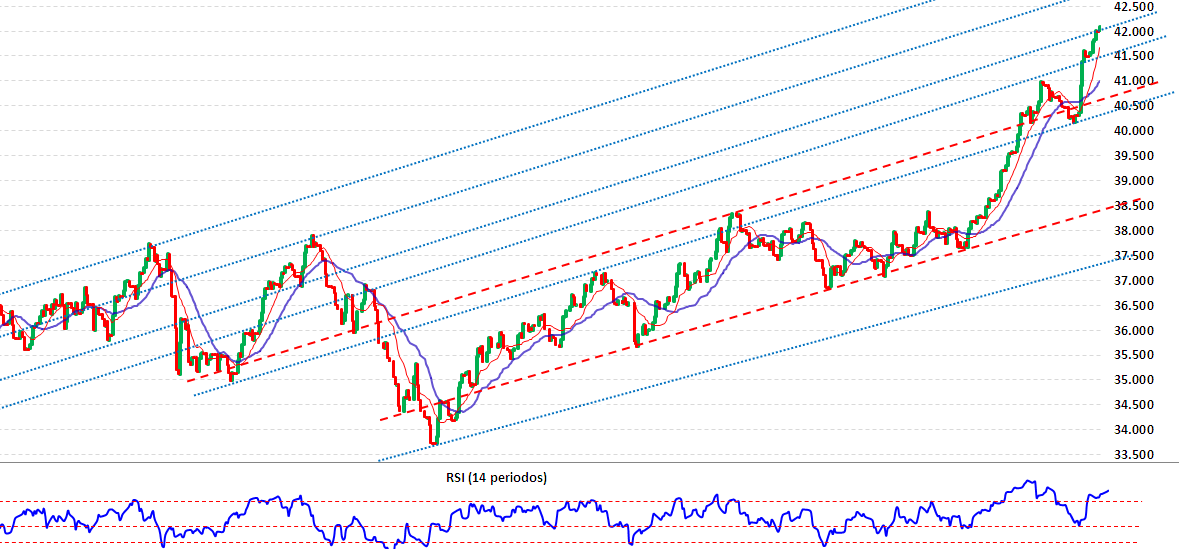
Task: Click the 37.000 price axis label
Action: (1135, 280)
